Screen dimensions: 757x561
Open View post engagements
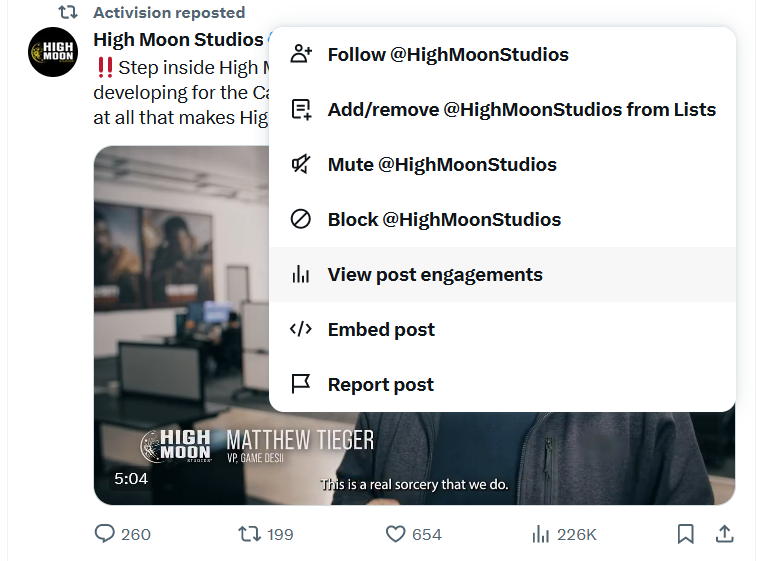point(435,275)
